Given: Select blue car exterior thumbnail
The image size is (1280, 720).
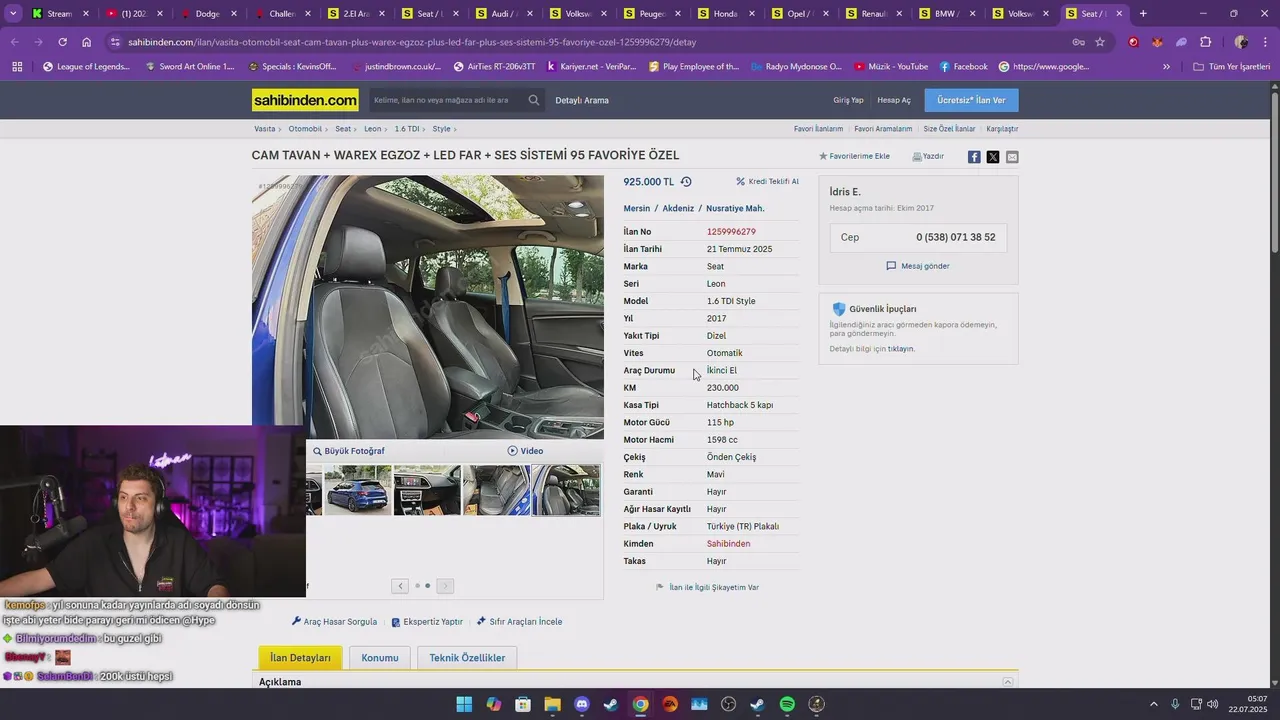Looking at the screenshot, I should [x=358, y=490].
